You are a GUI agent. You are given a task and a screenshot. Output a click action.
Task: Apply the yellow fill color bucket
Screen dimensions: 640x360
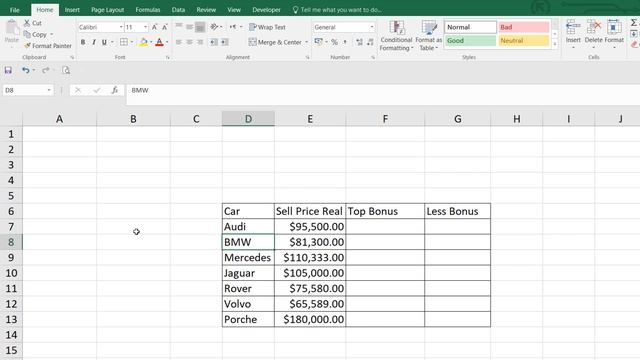(x=143, y=42)
